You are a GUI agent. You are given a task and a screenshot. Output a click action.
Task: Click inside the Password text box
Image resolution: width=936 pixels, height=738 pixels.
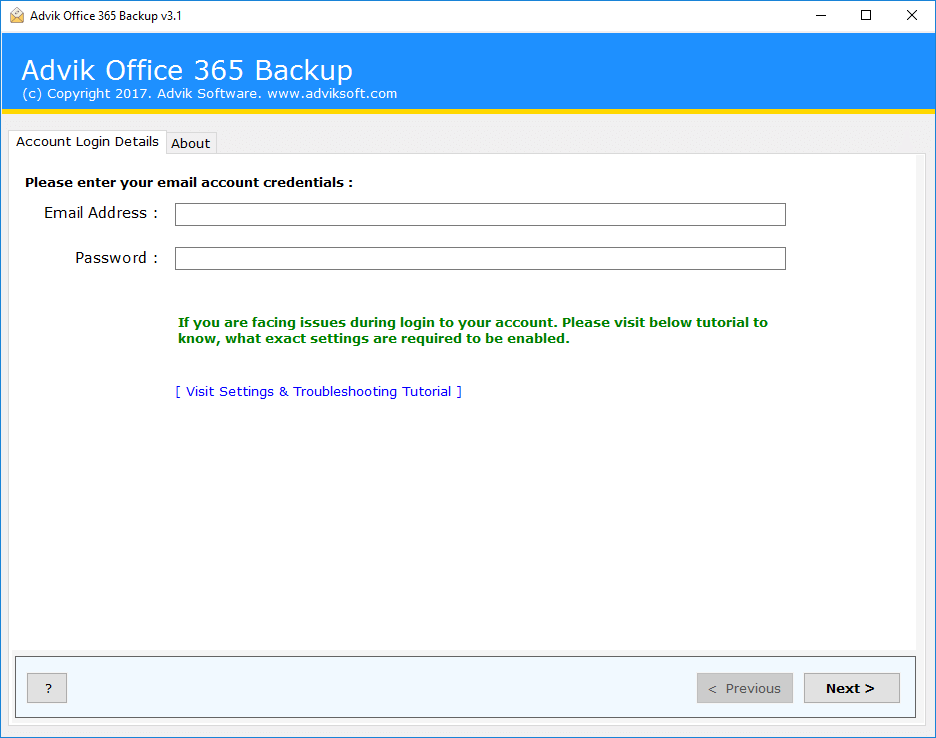pyautogui.click(x=480, y=259)
